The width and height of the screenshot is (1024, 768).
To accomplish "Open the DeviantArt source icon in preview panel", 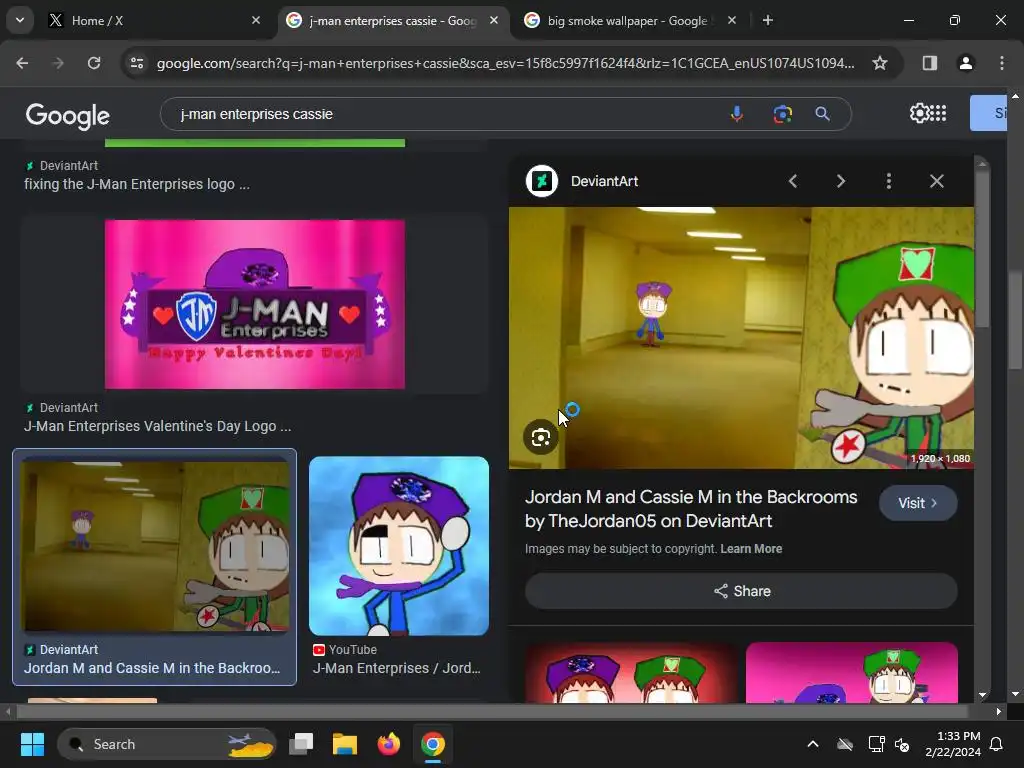I will click(542, 181).
